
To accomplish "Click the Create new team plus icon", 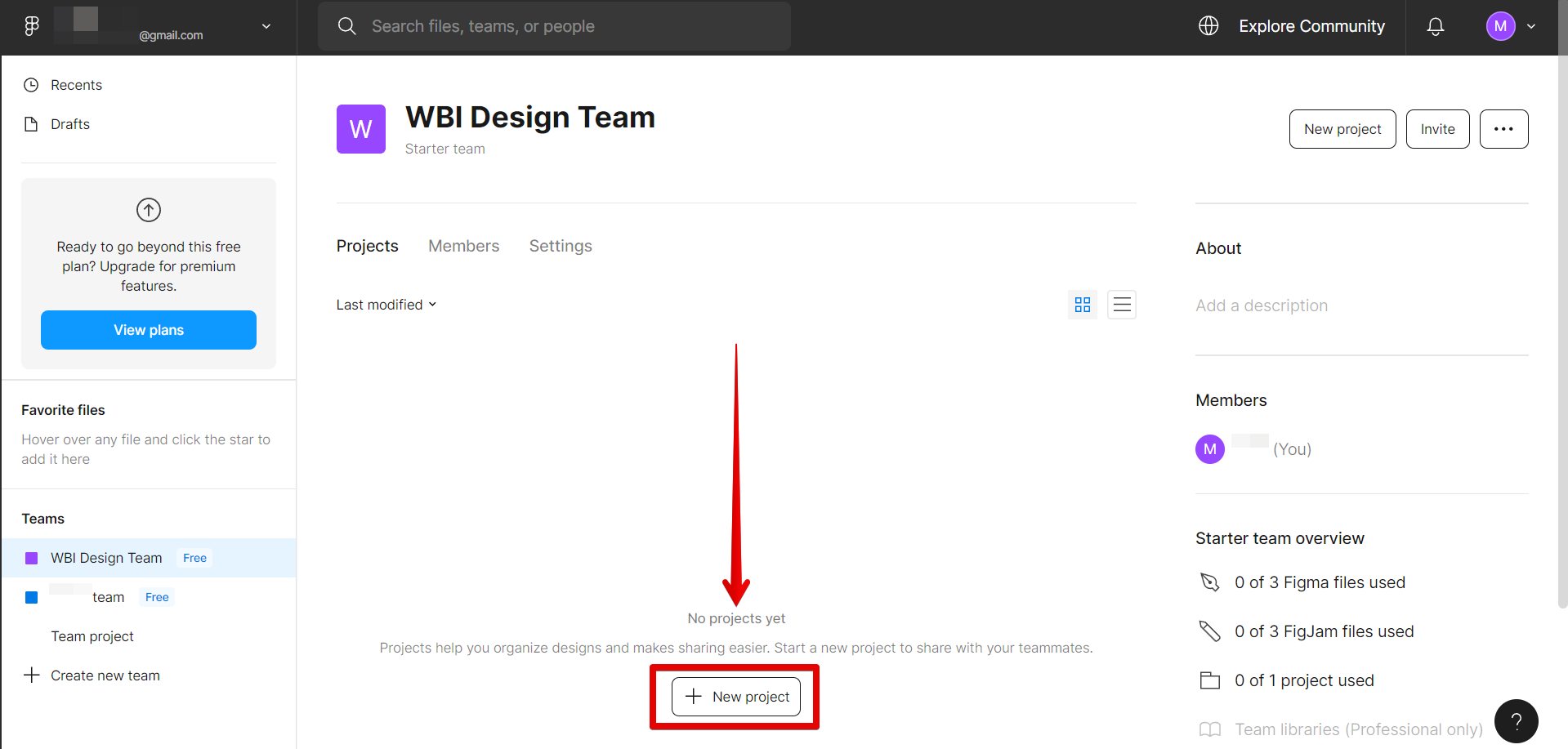I will [32, 675].
